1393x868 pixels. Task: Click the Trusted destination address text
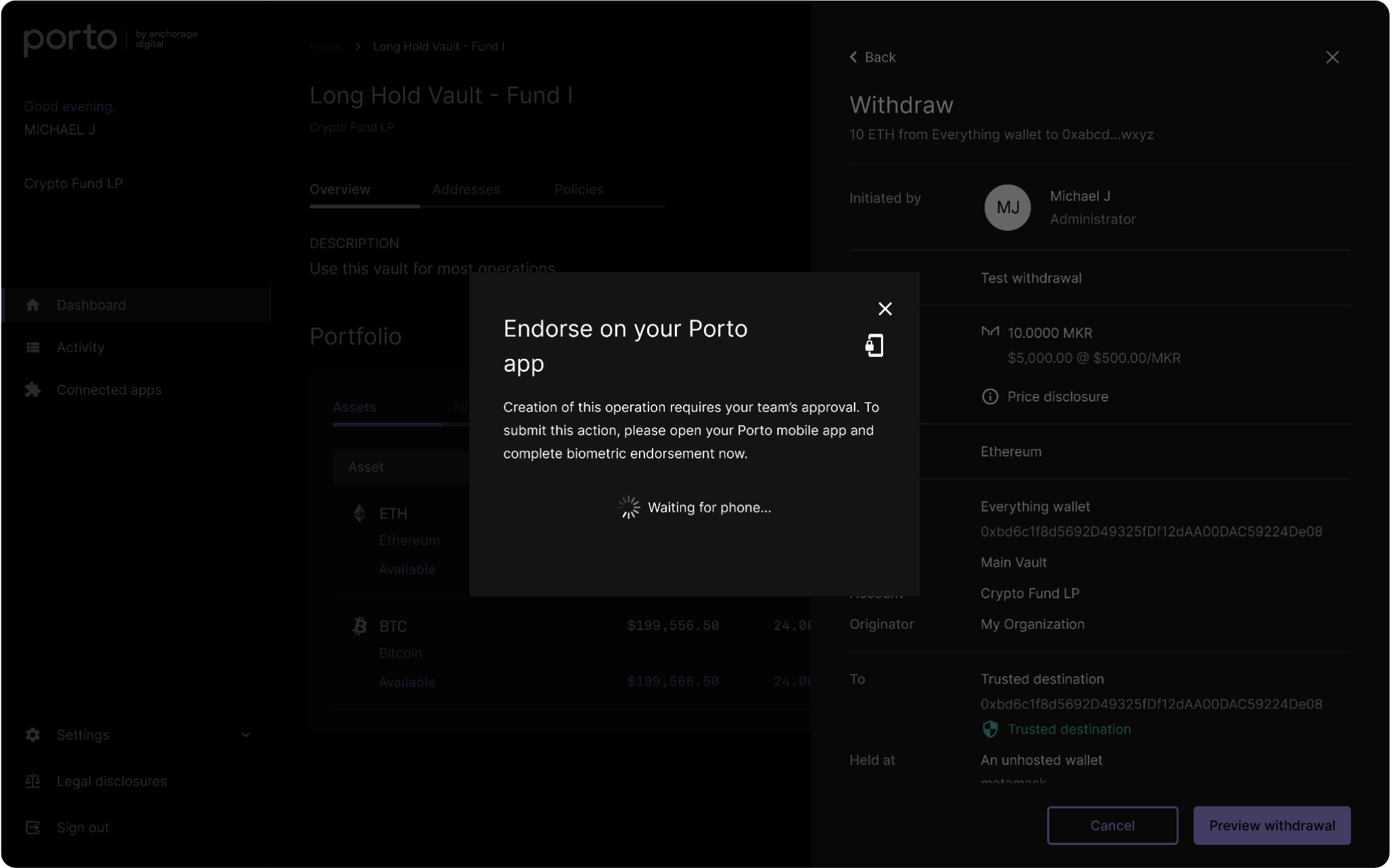click(x=1152, y=704)
